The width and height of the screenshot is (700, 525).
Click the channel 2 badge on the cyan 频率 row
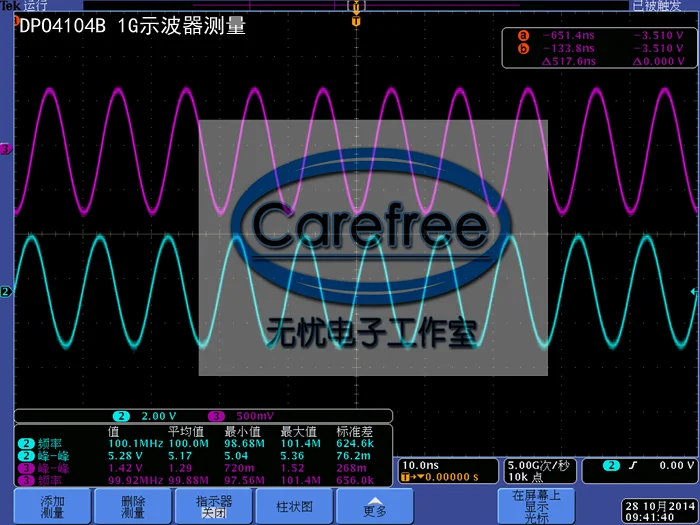26,444
